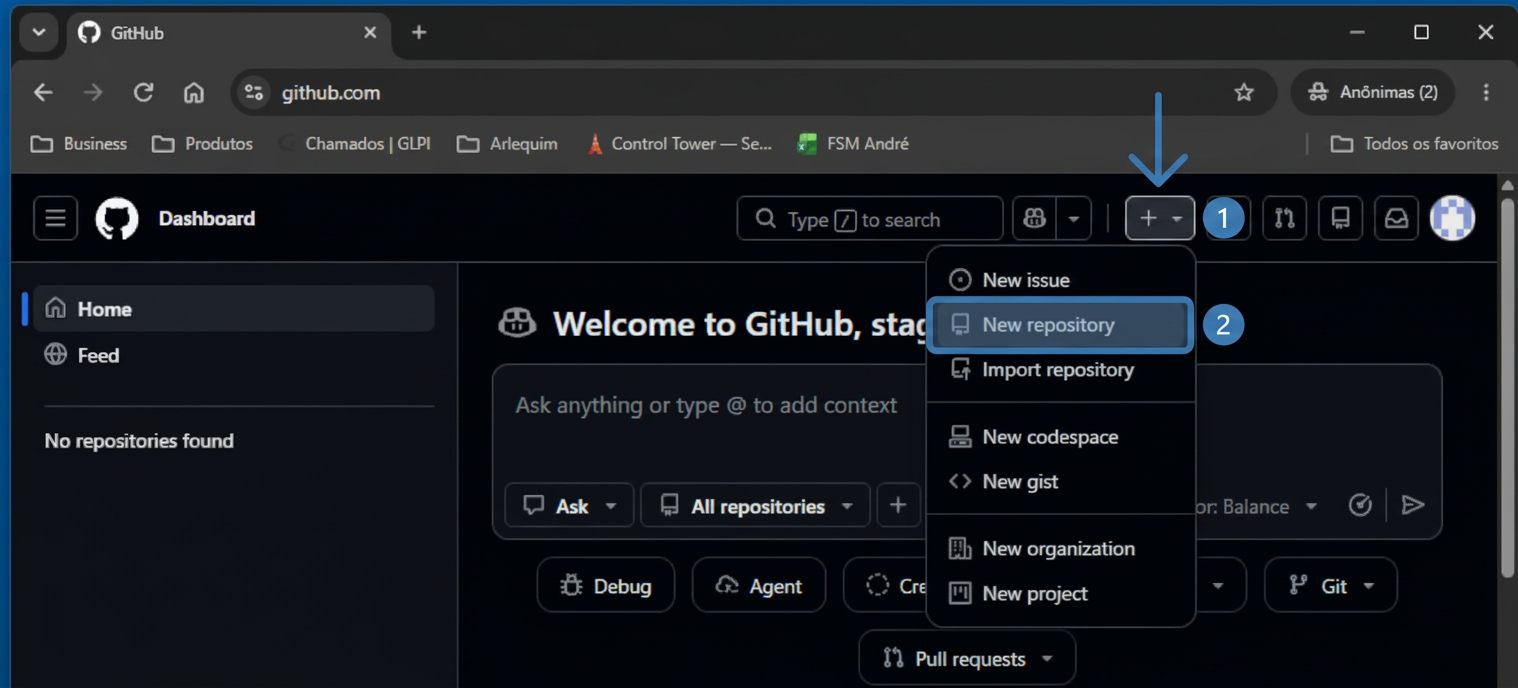This screenshot has height=688, width=1518.
Task: Close the GitHub browser tab
Action: pyautogui.click(x=370, y=33)
